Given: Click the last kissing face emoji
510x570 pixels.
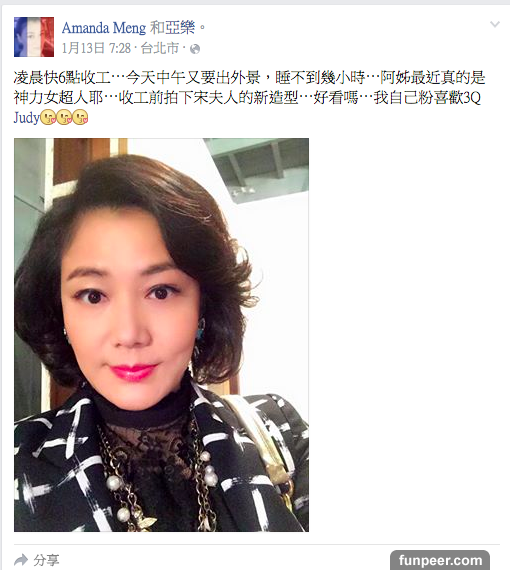Looking at the screenshot, I should click(x=80, y=117).
